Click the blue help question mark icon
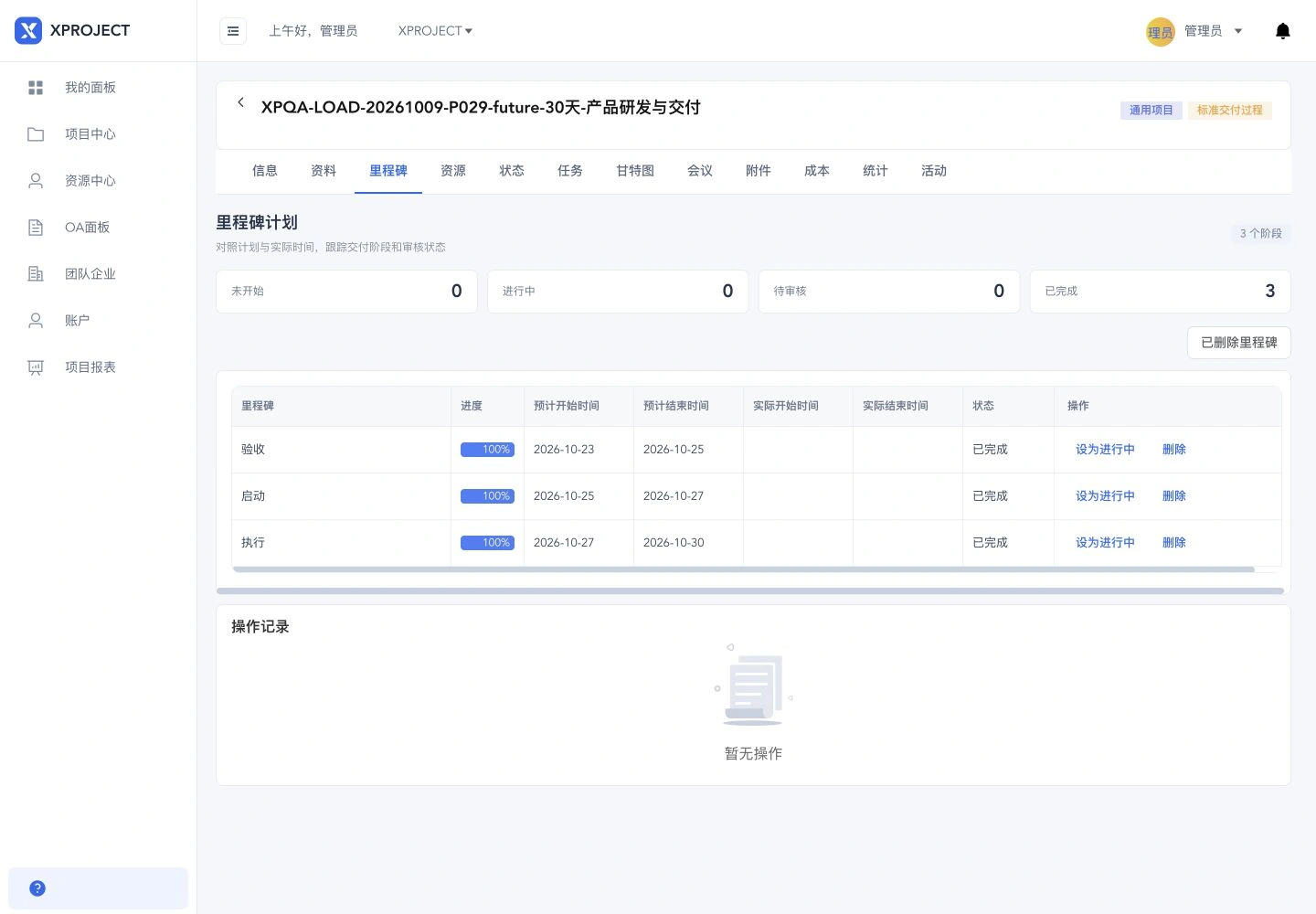Viewport: 1316px width, 914px height. point(37,888)
